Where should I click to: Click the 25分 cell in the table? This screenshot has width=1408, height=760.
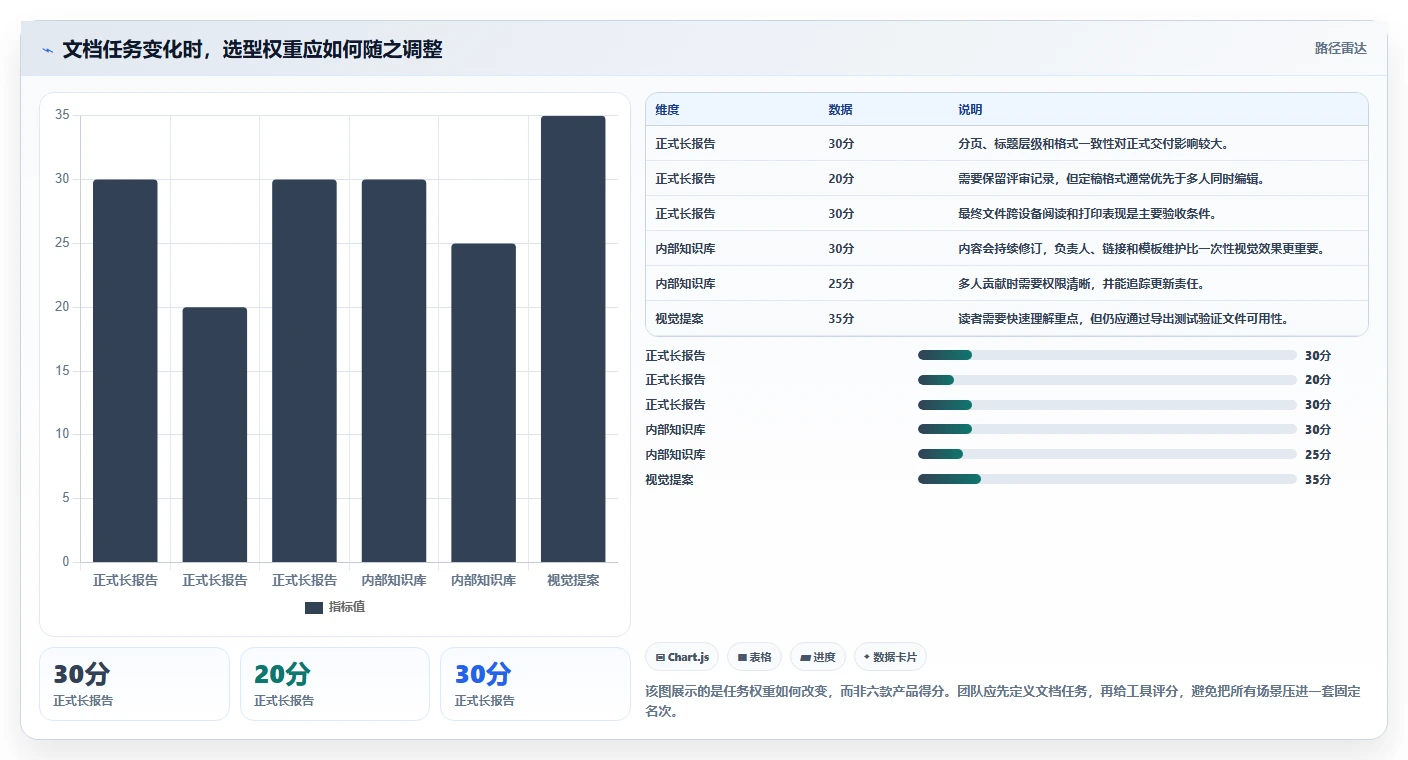tap(841, 284)
